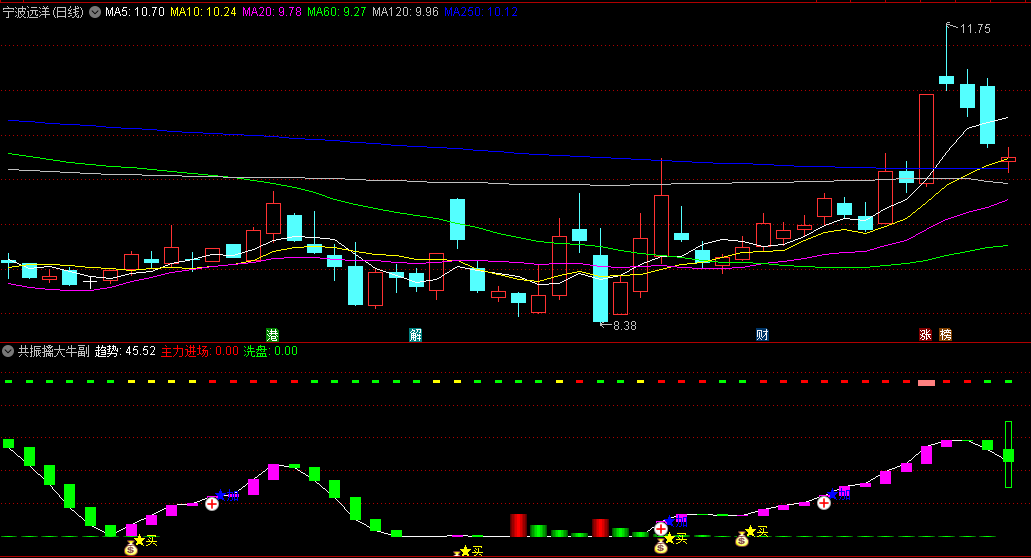
Task: Click the leftmost yellow star 买 signal
Action: click(146, 541)
